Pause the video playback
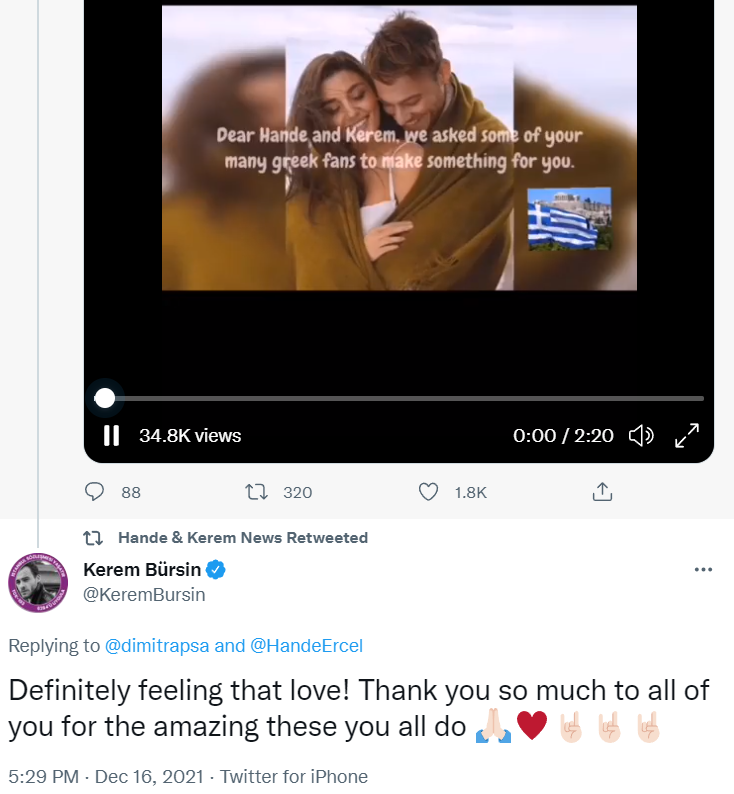Screen dimensions: 734x794 [111, 435]
